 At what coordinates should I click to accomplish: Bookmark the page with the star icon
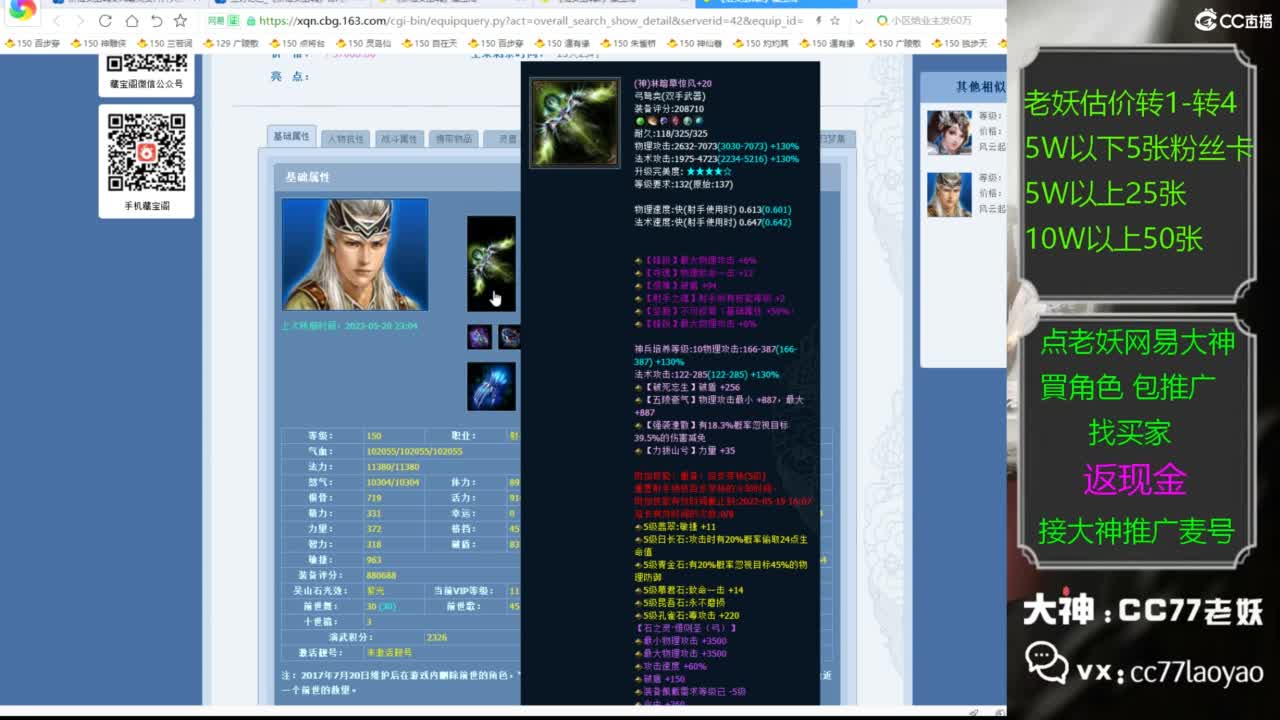[x=180, y=20]
